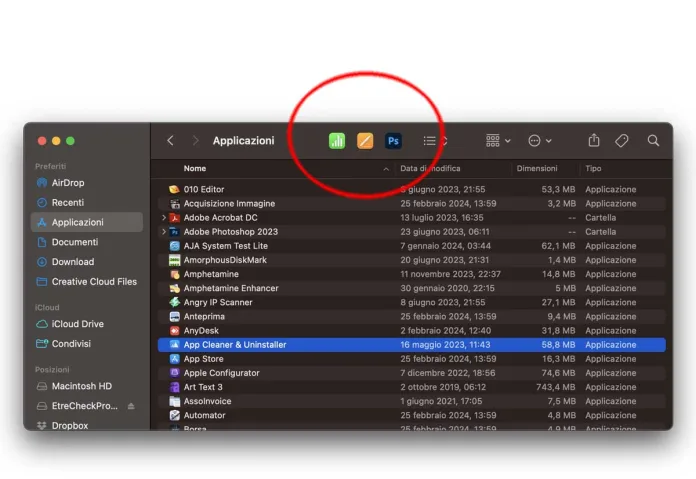
Task: Click the size value 58,8 MB
Action: [x=558, y=345]
